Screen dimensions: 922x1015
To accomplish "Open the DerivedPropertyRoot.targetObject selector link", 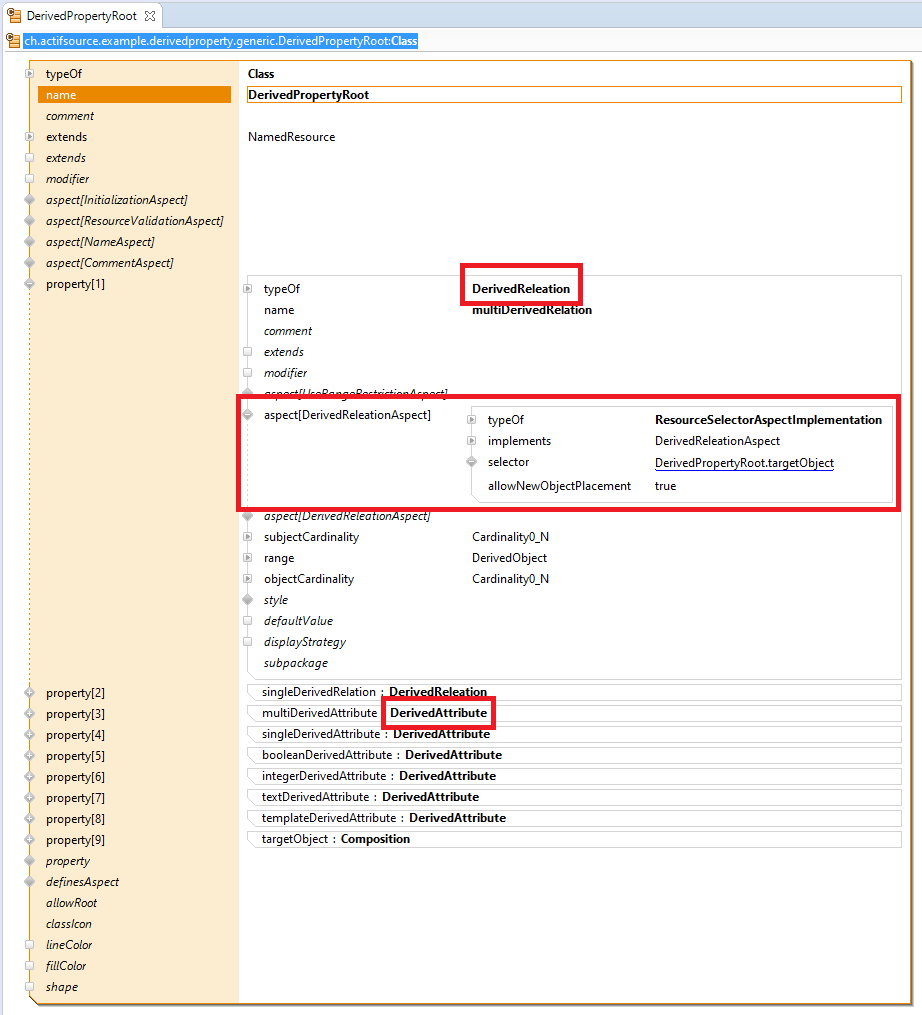I will (x=743, y=463).
